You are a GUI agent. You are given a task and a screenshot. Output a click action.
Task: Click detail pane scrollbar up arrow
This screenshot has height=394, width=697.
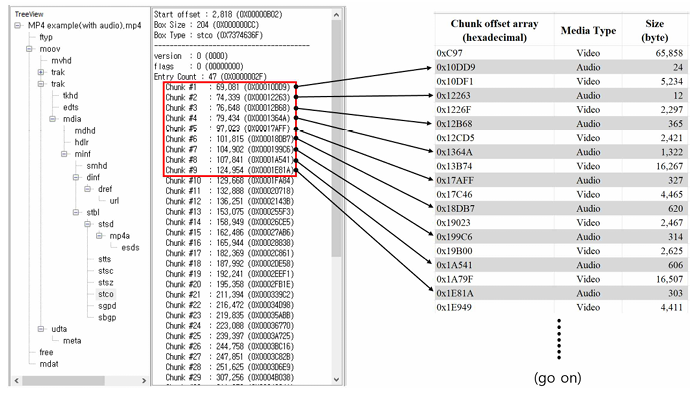[336, 15]
